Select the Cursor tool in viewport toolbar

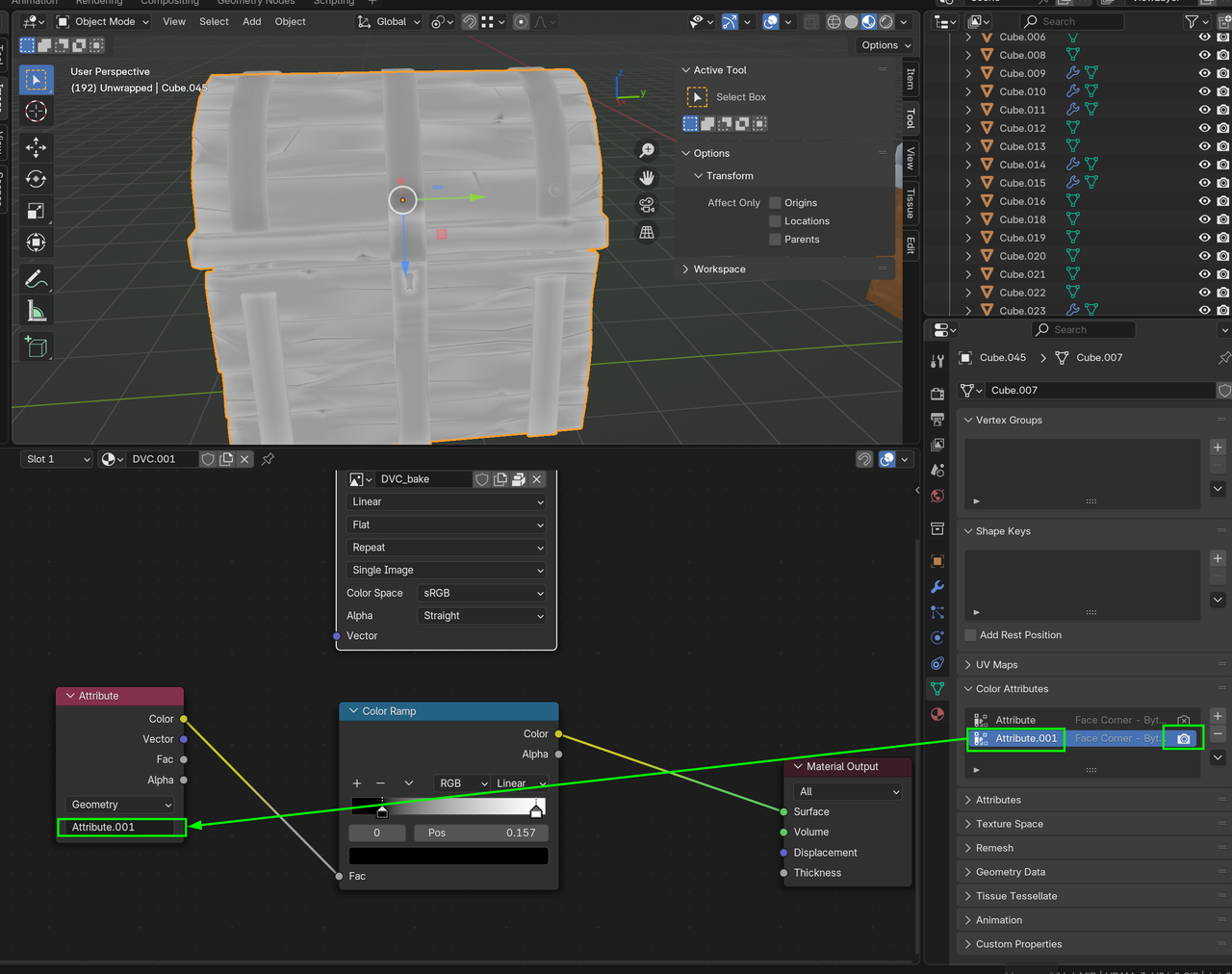[36, 112]
